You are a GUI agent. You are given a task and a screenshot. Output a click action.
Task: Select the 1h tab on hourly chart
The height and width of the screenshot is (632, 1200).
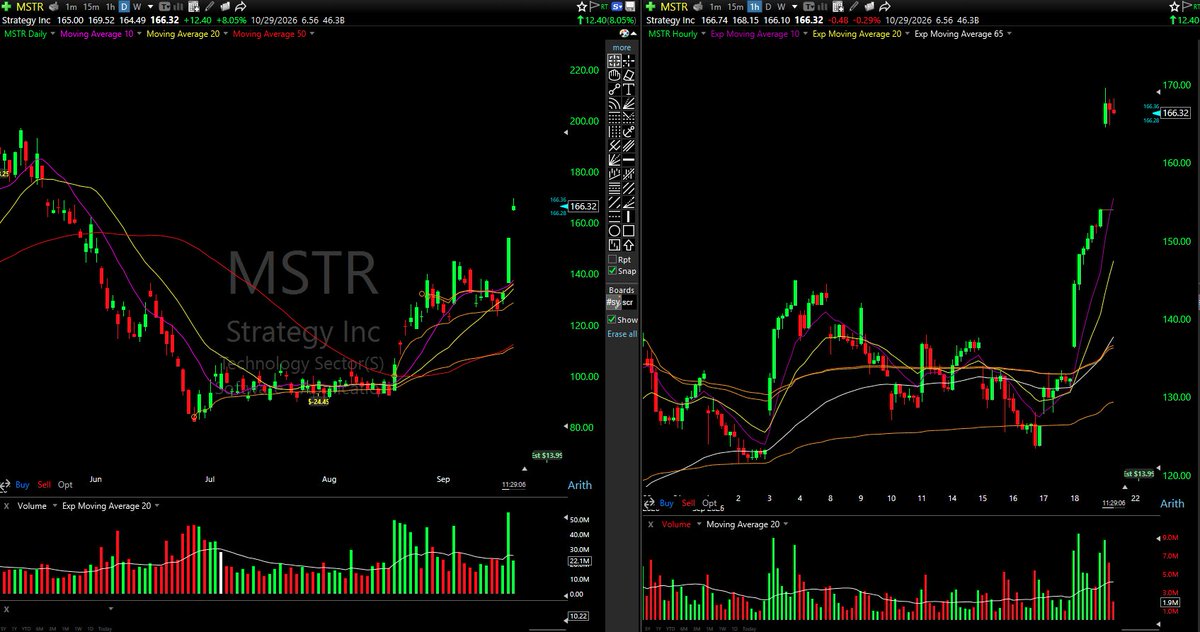point(754,7)
